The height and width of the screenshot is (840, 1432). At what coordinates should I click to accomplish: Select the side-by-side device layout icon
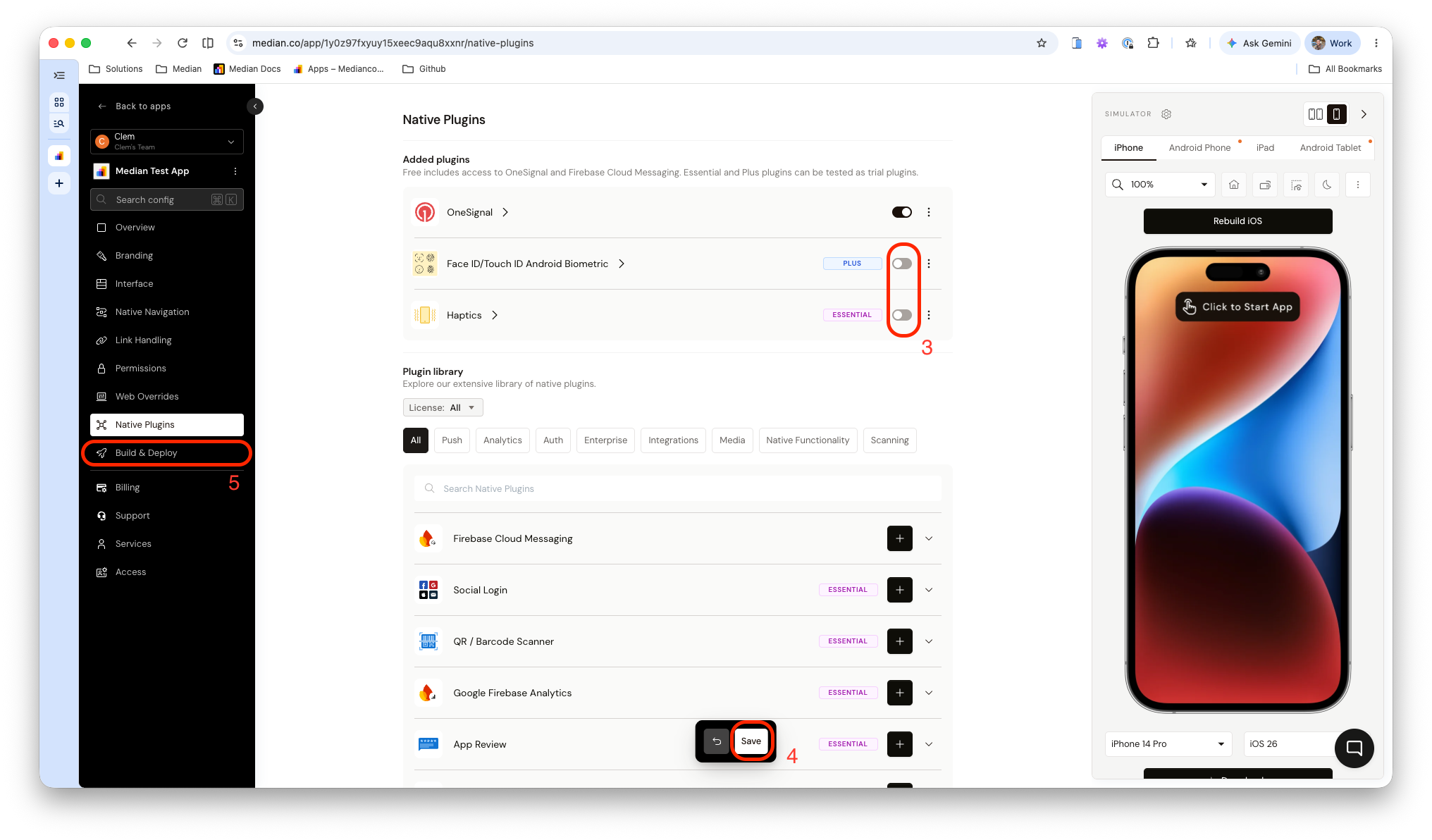[1316, 114]
